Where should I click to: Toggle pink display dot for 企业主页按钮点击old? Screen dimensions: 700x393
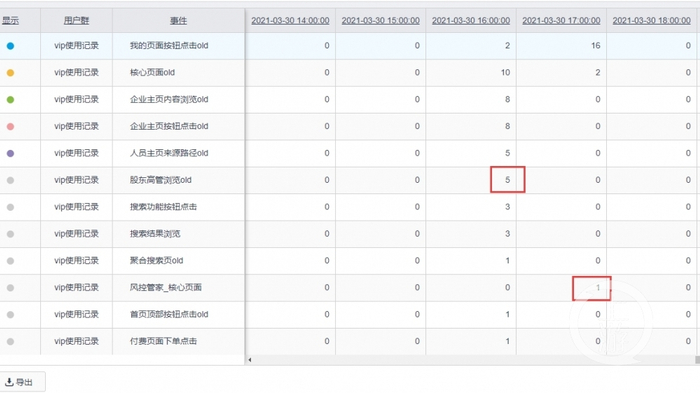(10, 126)
